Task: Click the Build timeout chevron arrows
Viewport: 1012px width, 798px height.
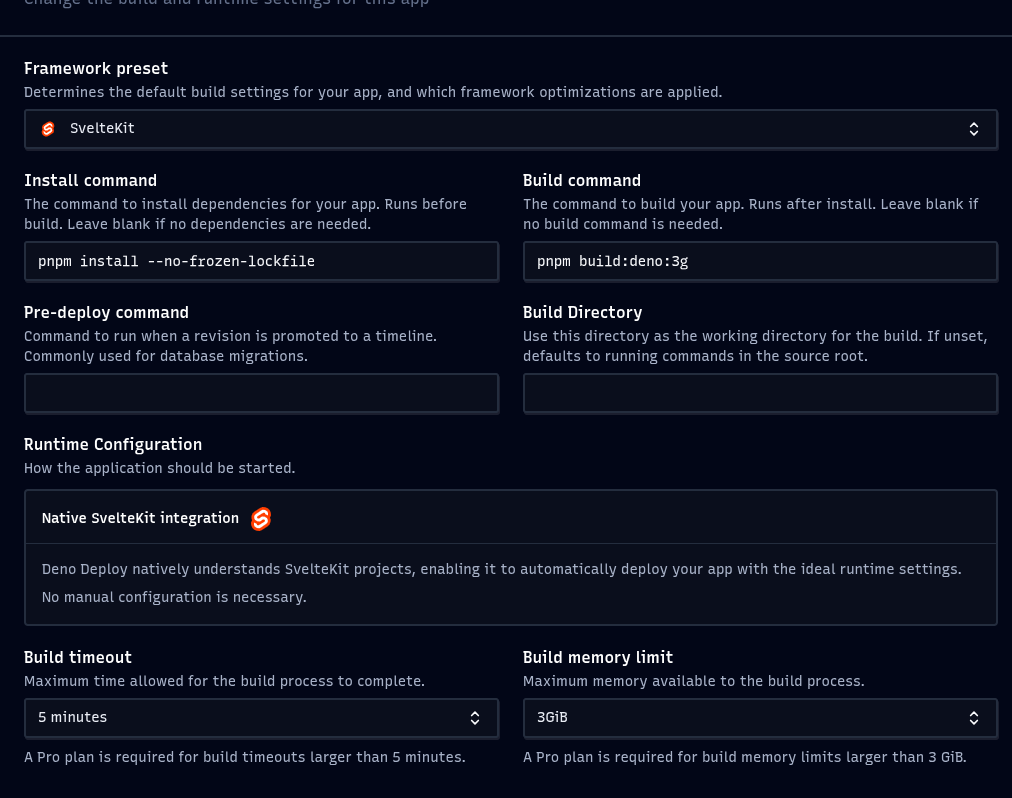Action: tap(475, 718)
